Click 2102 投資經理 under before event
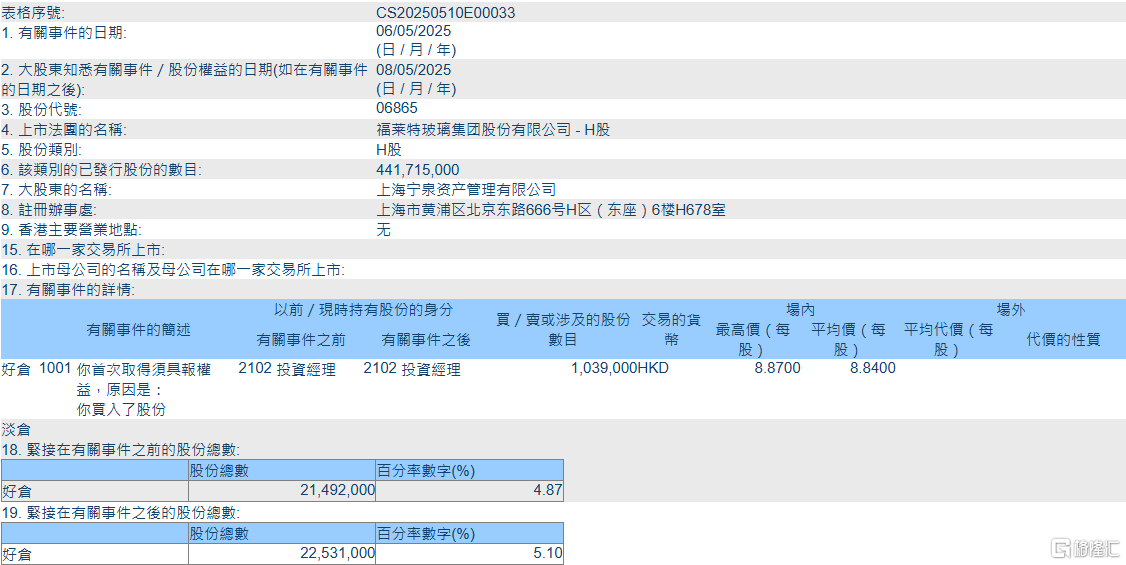Viewport: 1126px width, 565px height. click(287, 369)
